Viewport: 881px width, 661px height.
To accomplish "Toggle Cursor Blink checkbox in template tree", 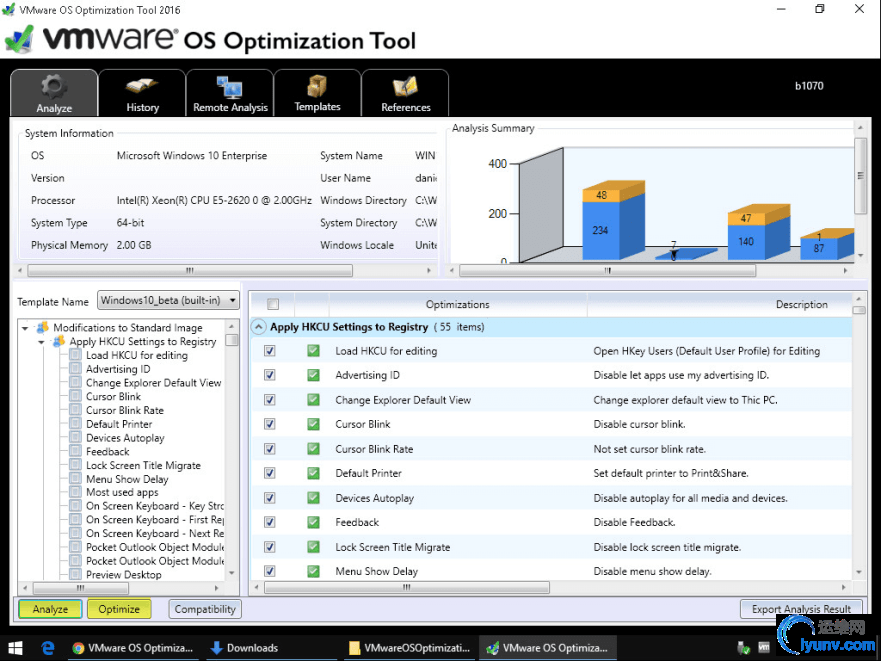I will [75, 396].
